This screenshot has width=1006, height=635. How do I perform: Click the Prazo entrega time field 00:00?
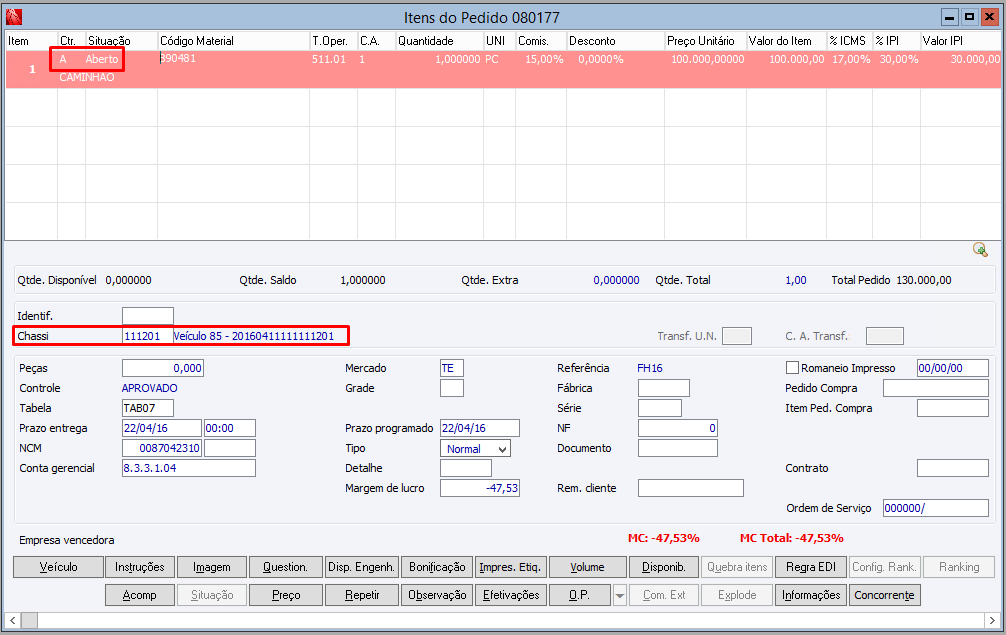[x=230, y=428]
